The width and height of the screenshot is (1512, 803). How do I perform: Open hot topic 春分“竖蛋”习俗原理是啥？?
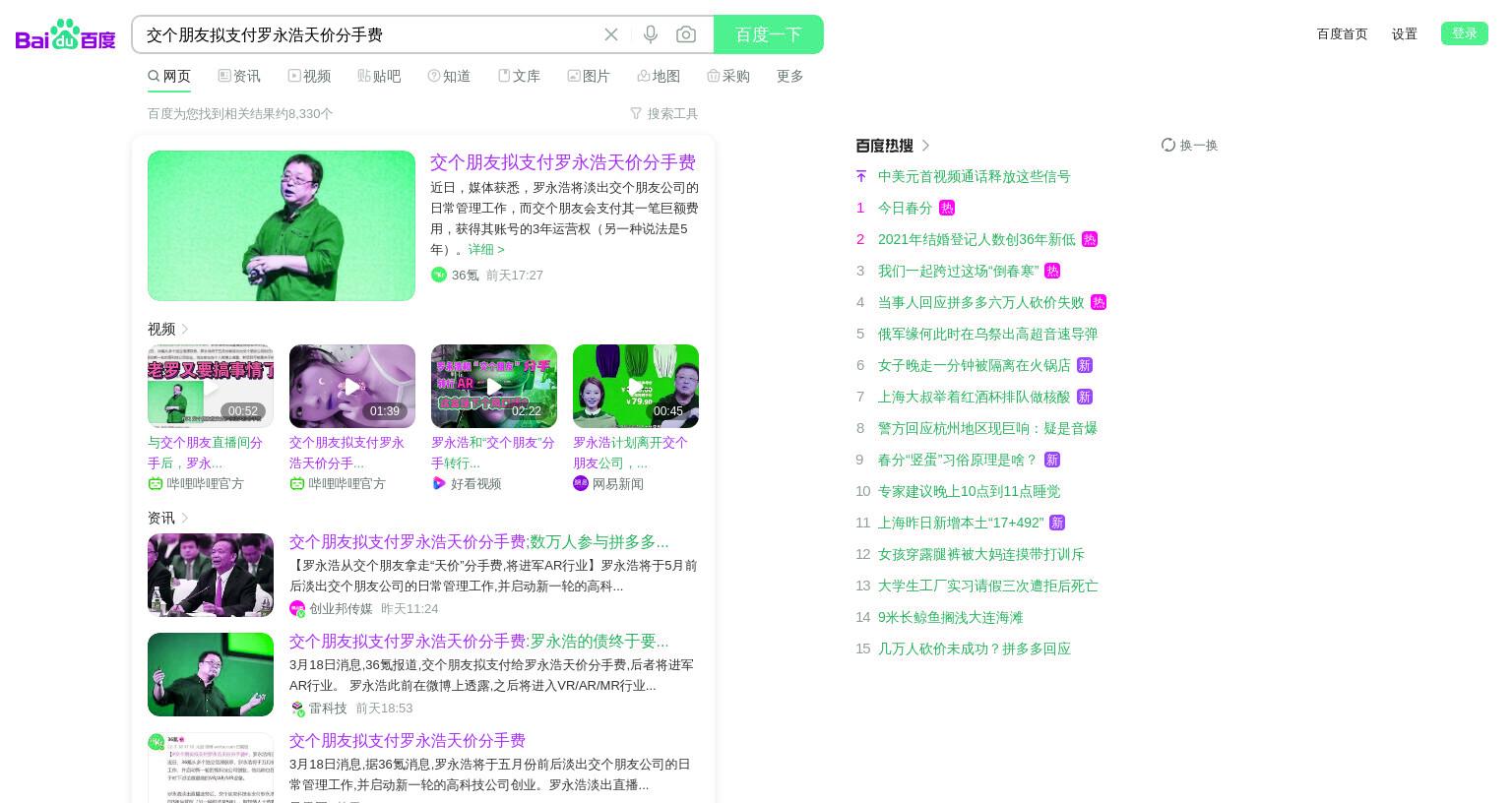pyautogui.click(x=958, y=460)
